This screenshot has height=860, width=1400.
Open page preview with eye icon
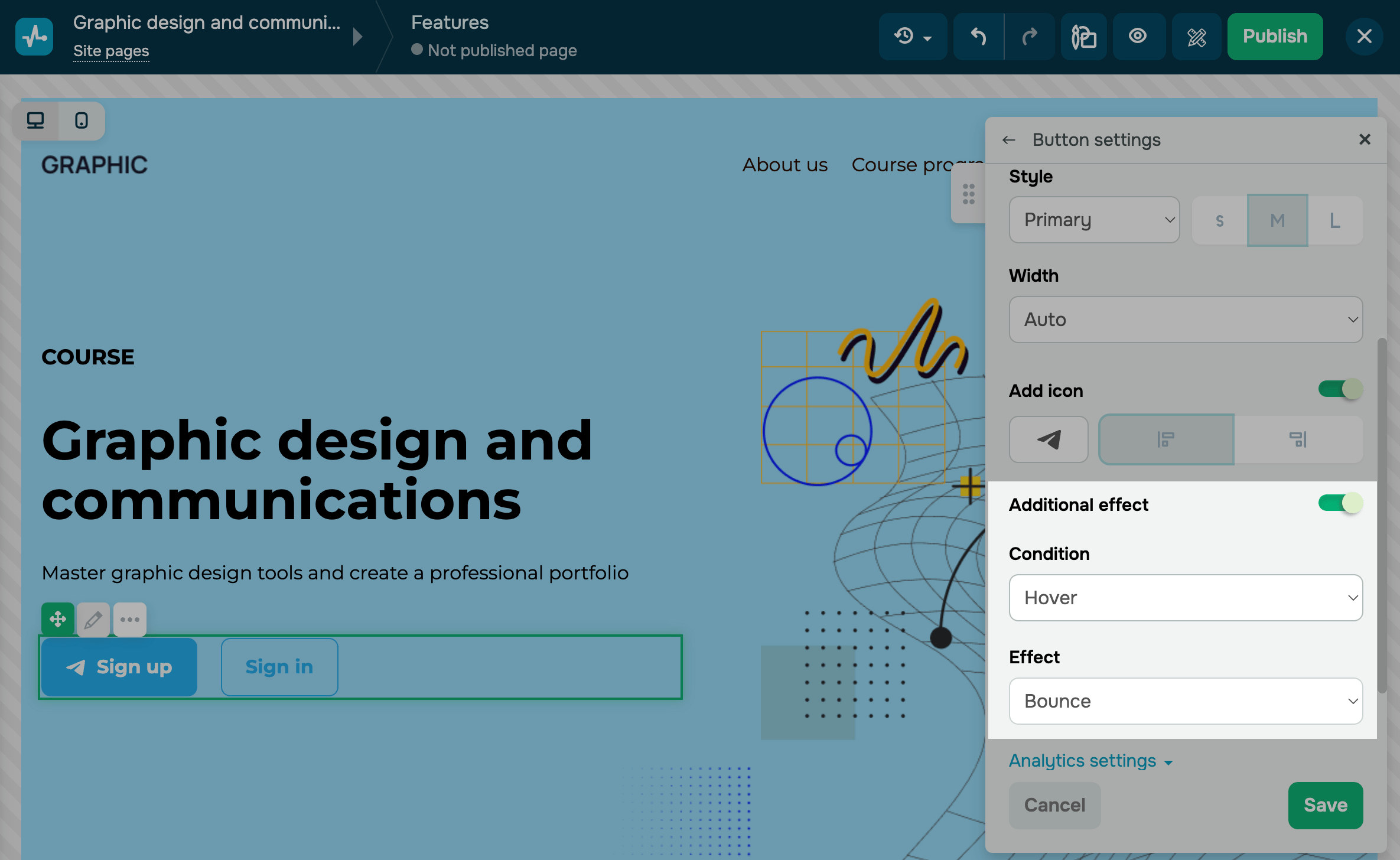(x=1138, y=37)
